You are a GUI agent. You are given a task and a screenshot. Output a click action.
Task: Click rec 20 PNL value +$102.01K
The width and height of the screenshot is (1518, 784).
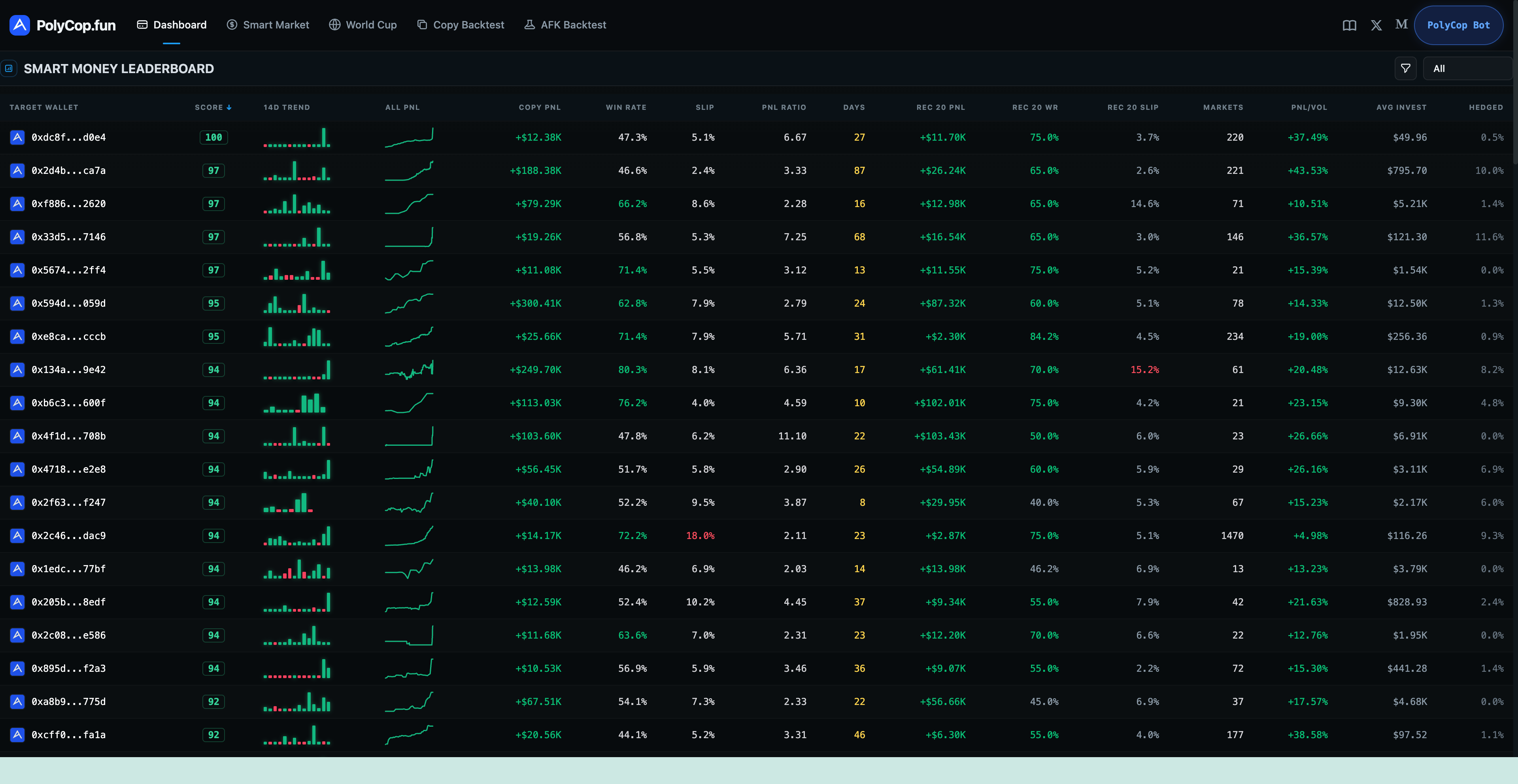pos(939,403)
